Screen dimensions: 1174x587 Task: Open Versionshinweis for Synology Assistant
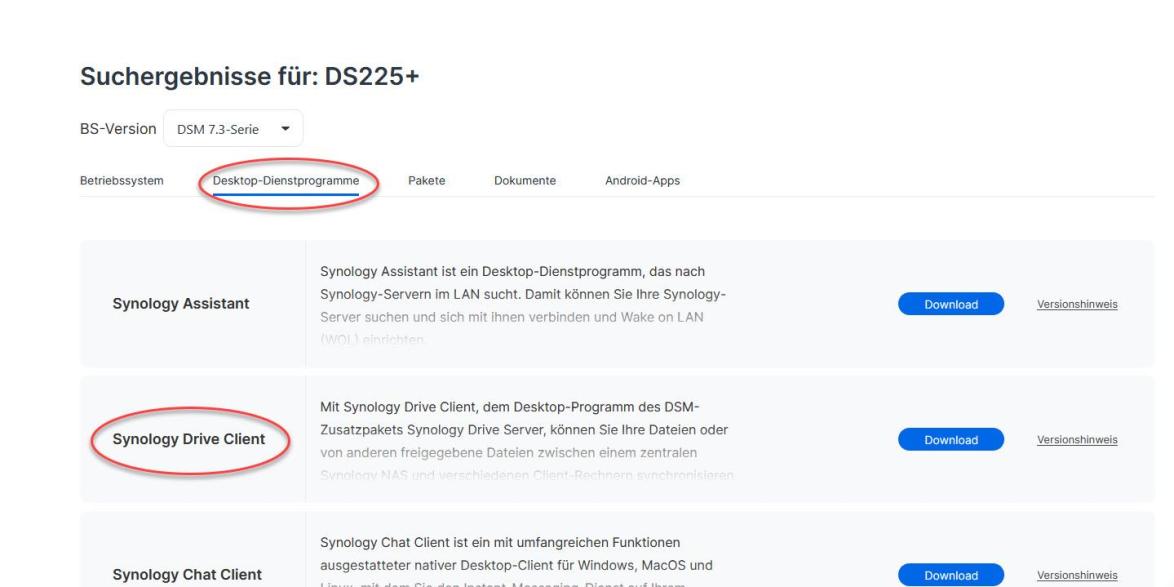pos(1077,305)
